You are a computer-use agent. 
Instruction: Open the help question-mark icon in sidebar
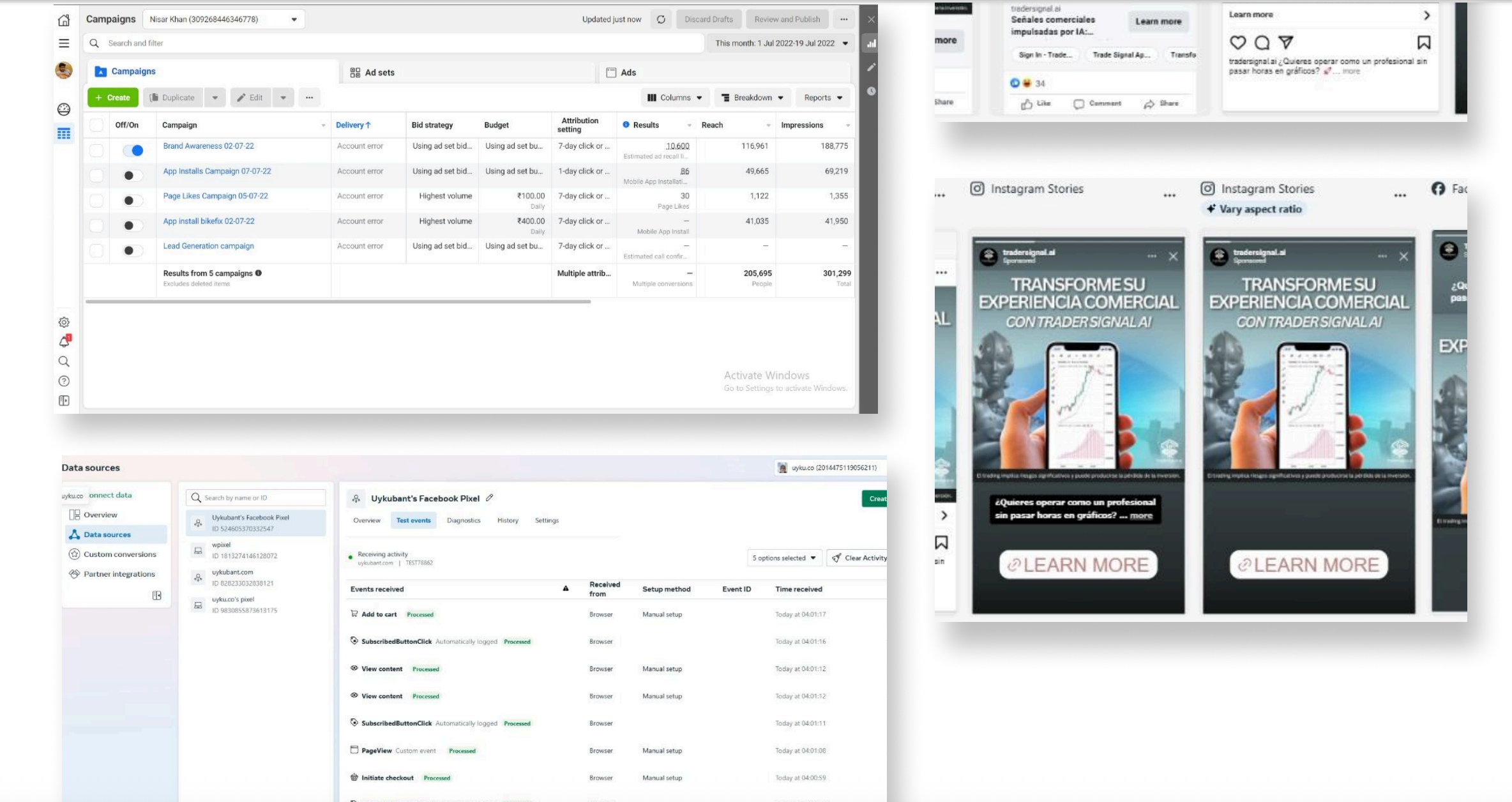[64, 381]
